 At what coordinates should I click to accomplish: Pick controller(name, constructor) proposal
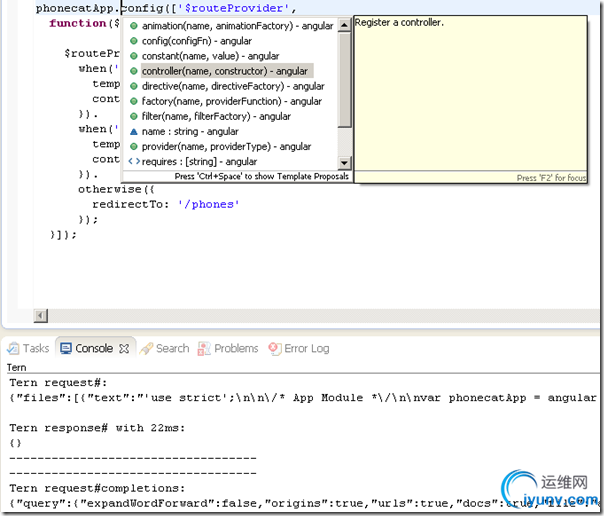(x=225, y=71)
